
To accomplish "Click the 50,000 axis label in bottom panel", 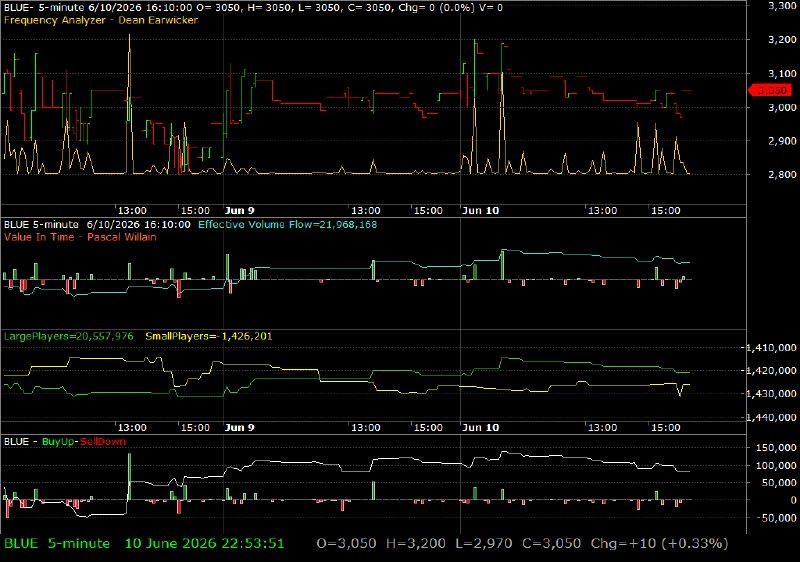I will 781,482.
